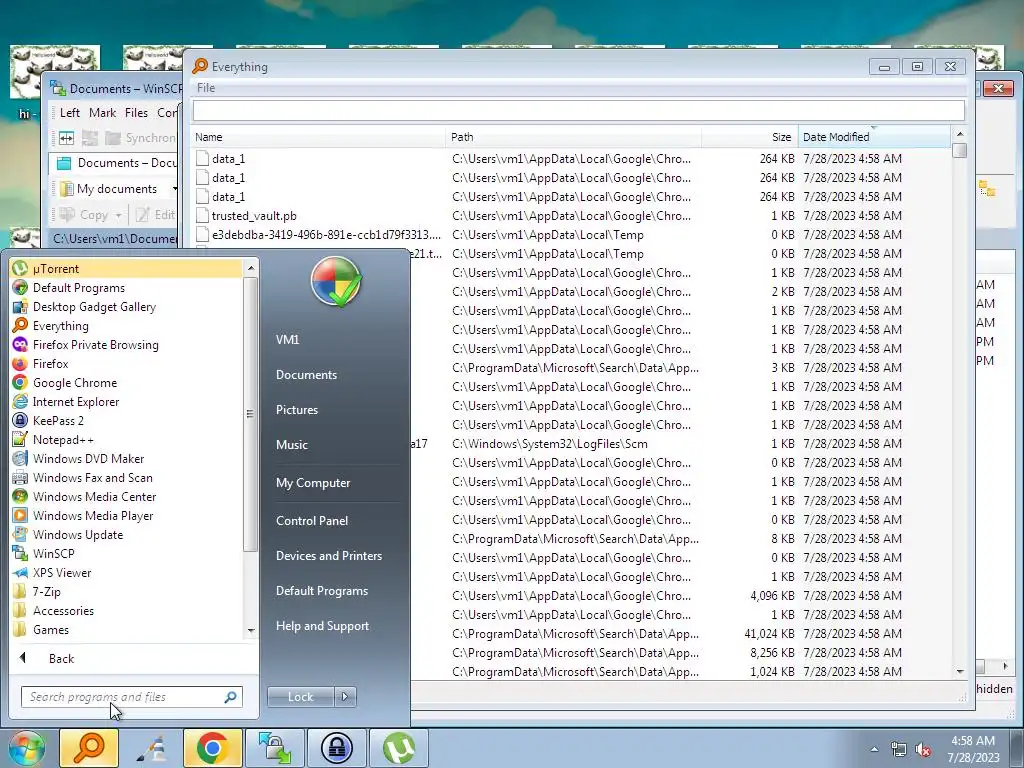Viewport: 1024px width, 768px height.
Task: Click the Chrome taskbar button
Action: 212,748
